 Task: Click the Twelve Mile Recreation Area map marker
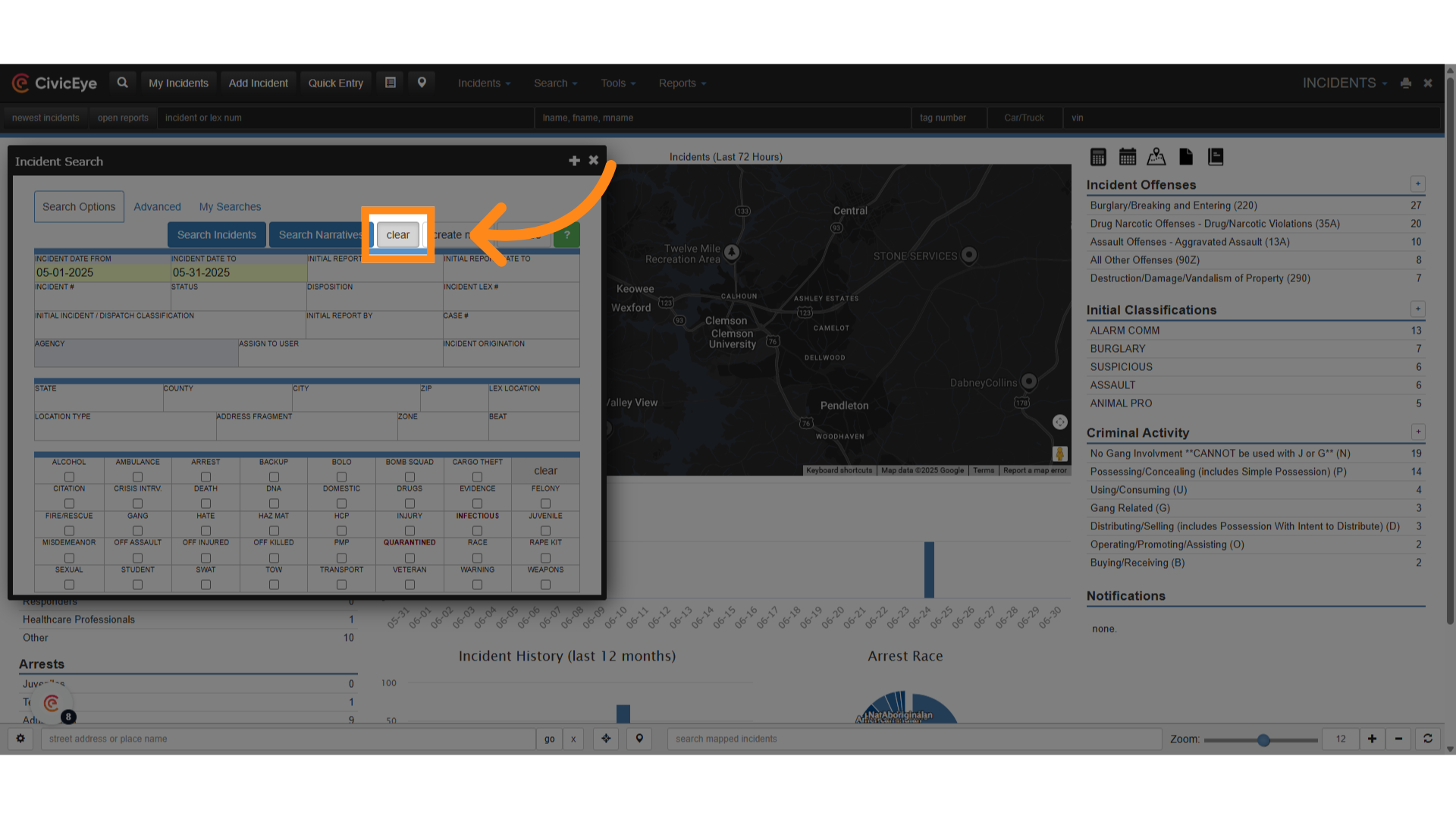pos(731,252)
